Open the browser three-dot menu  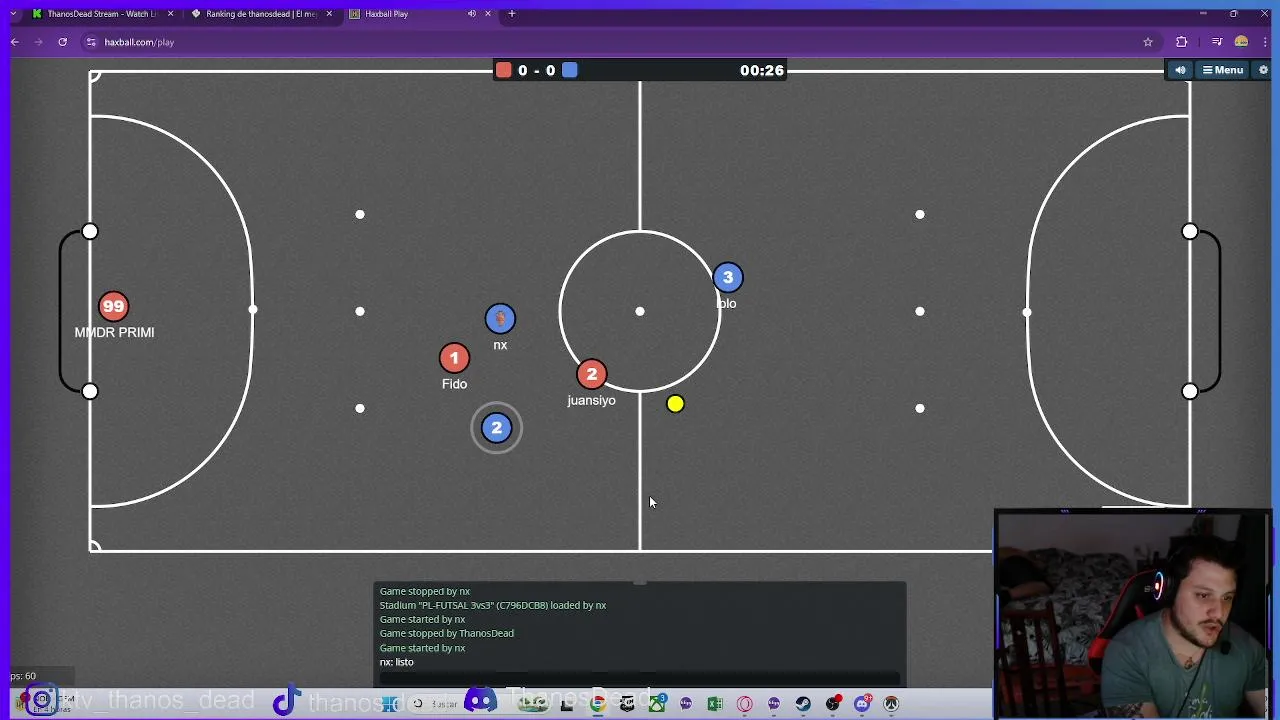tap(1265, 42)
